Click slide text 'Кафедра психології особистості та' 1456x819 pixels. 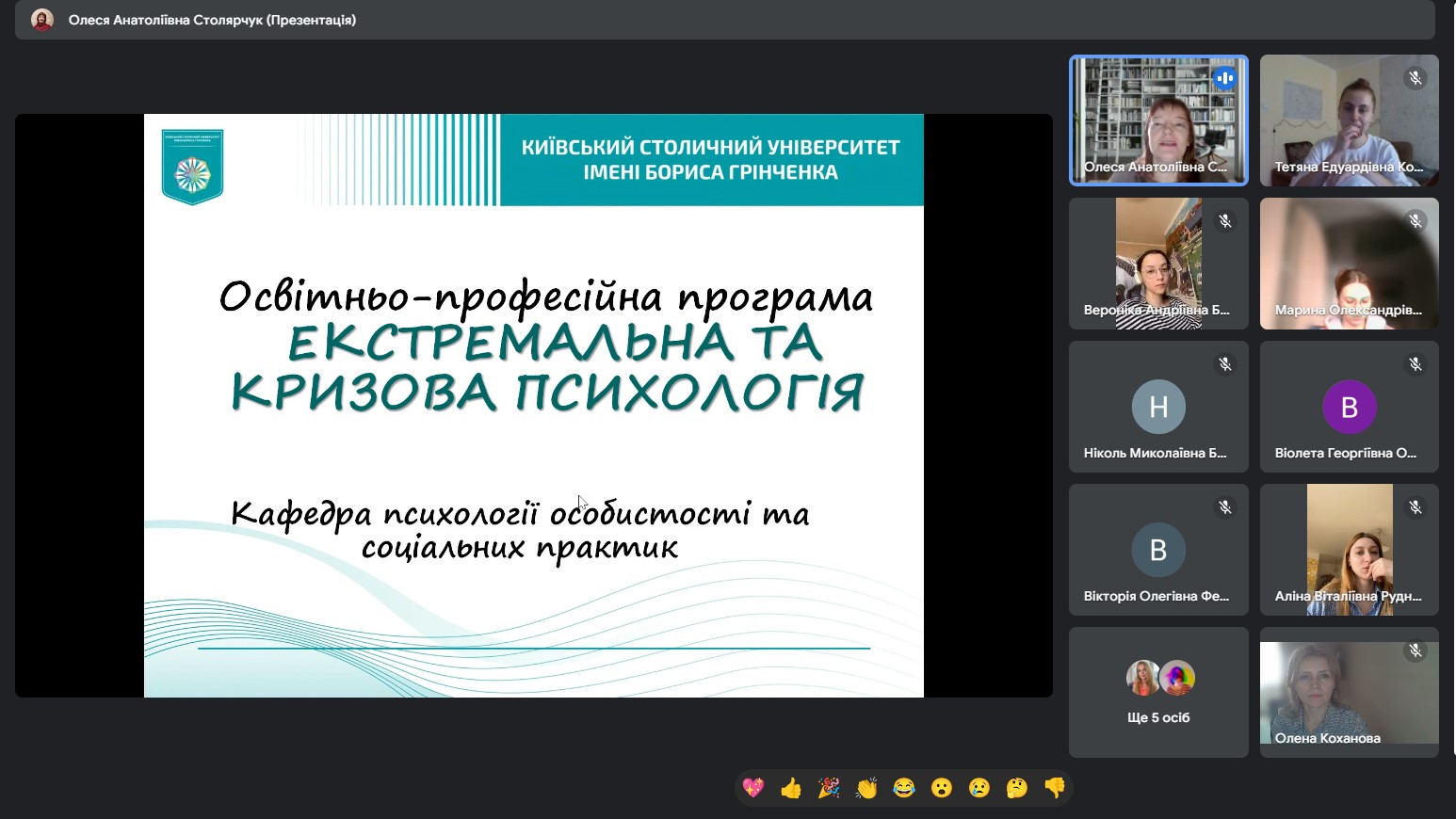click(x=520, y=514)
